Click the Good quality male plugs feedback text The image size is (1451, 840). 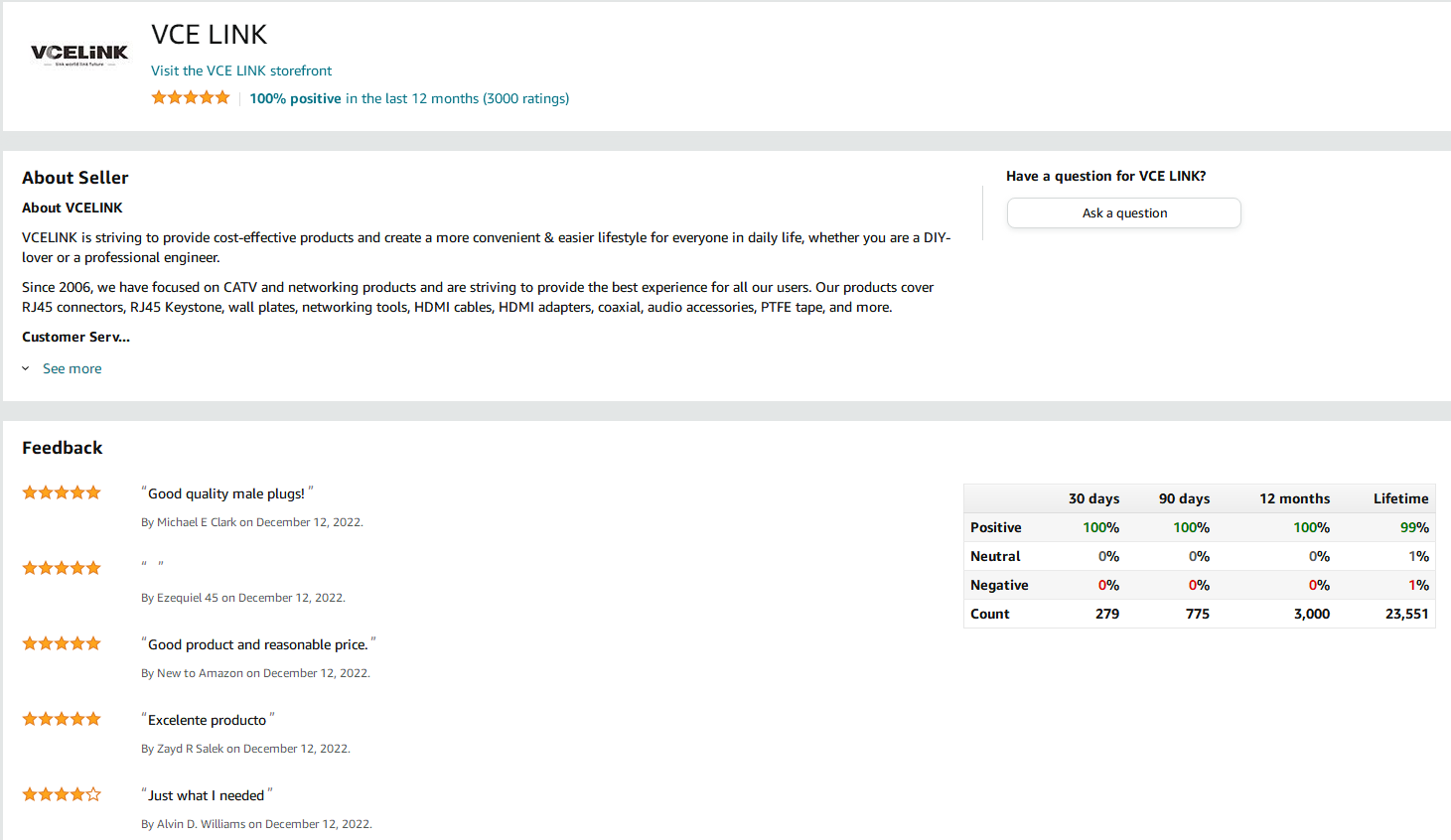226,493
